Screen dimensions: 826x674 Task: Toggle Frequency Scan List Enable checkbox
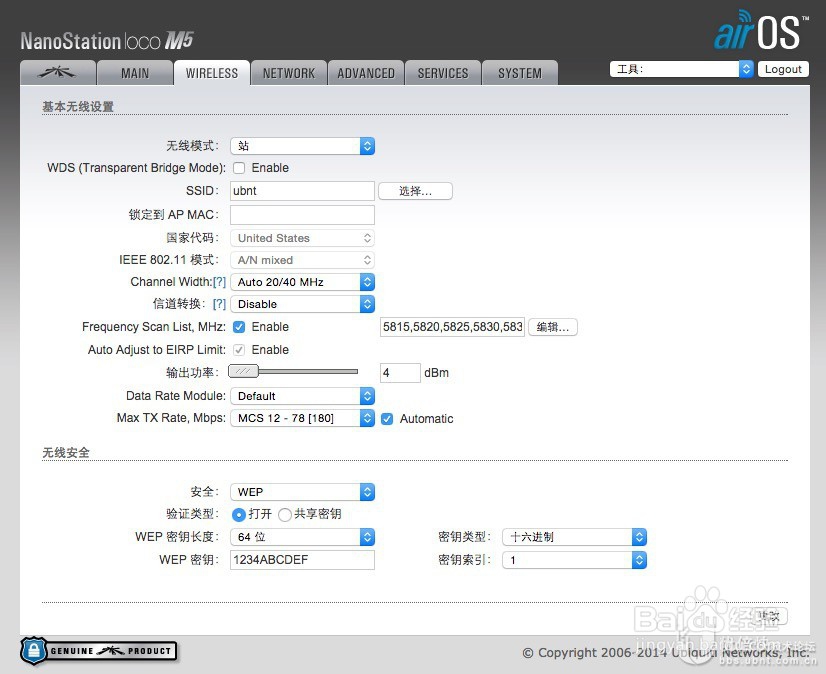(x=239, y=327)
